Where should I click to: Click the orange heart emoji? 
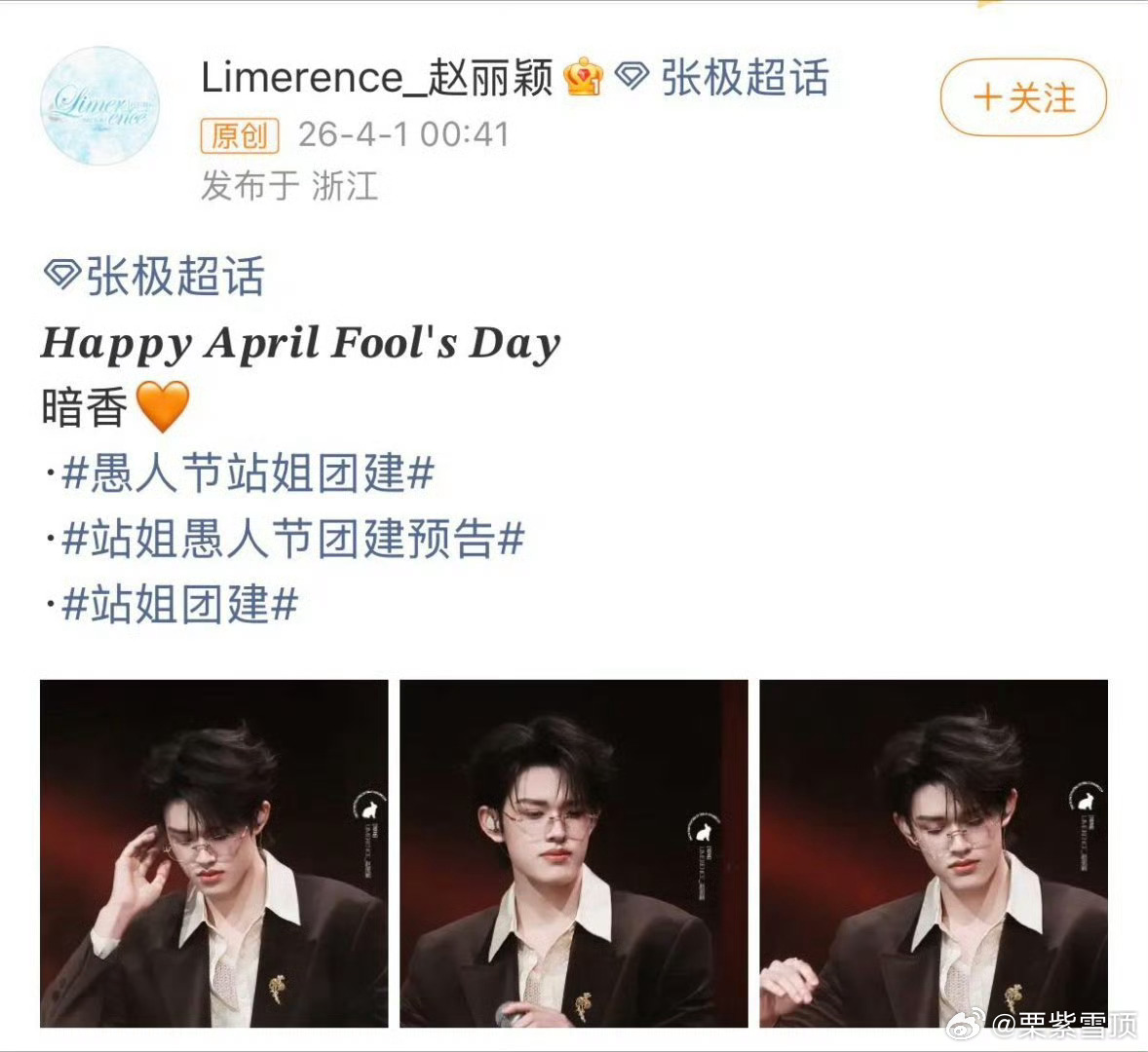point(163,406)
